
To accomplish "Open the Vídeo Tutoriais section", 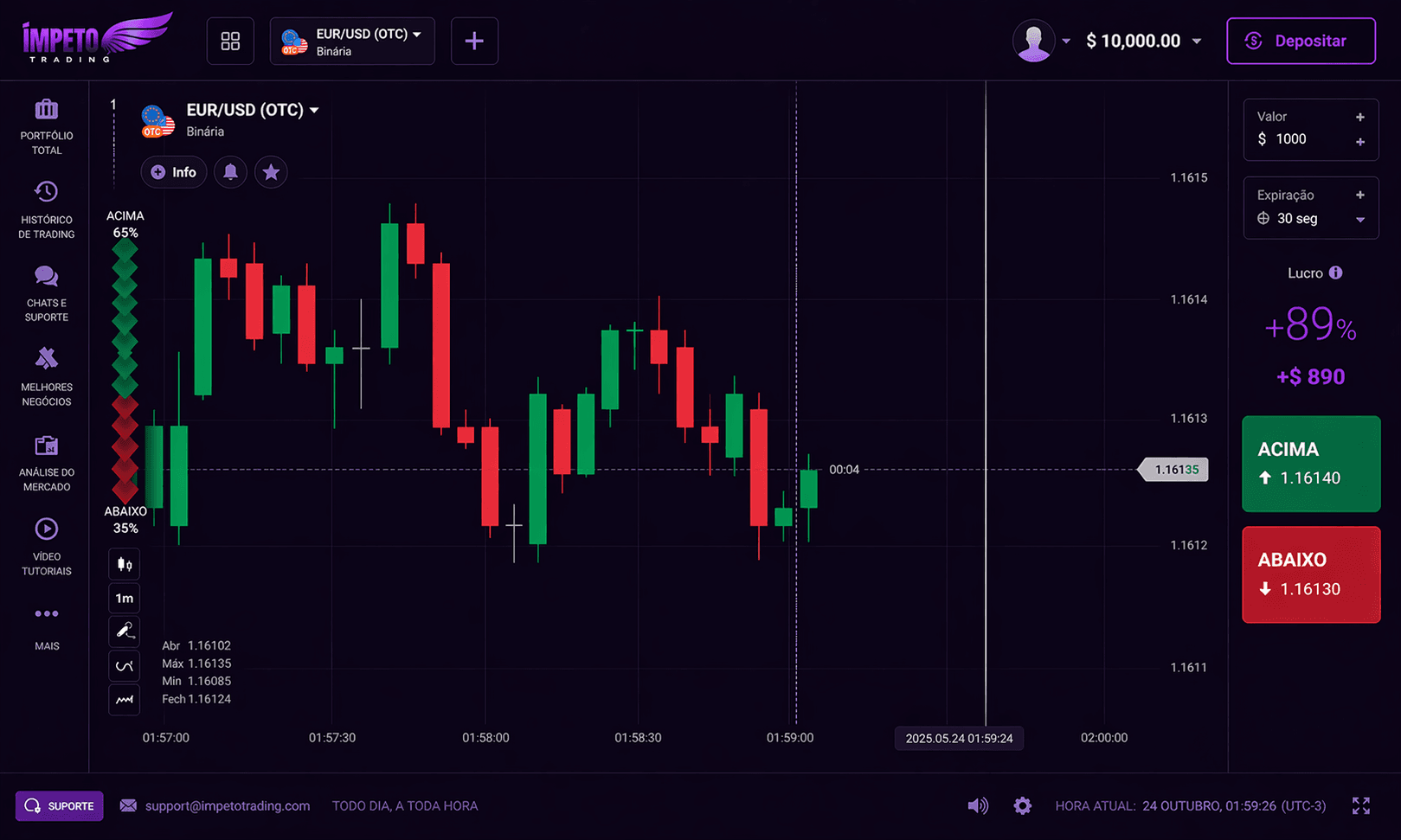I will [x=46, y=545].
